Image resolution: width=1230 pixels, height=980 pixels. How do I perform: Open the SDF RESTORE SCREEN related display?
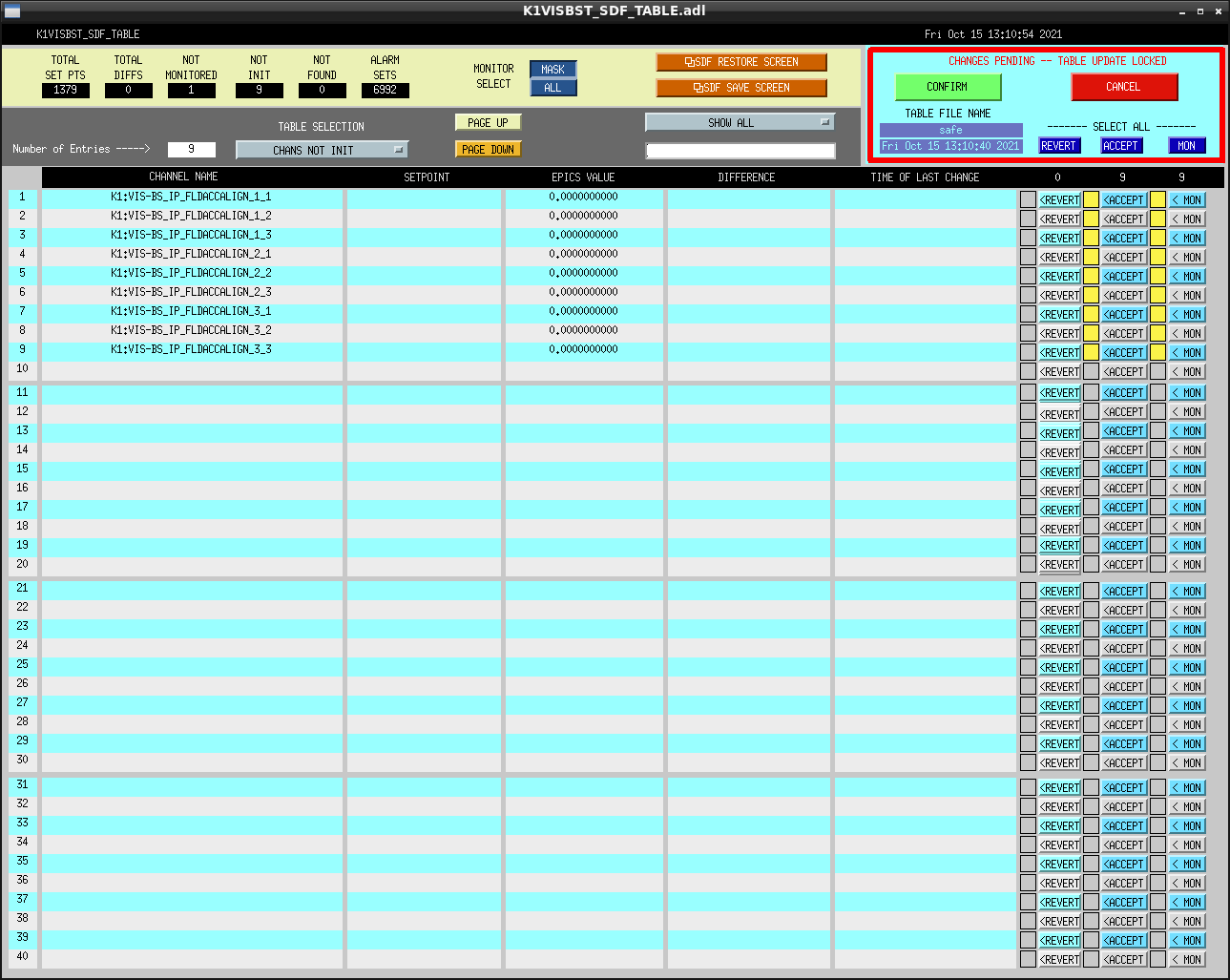pyautogui.click(x=740, y=62)
